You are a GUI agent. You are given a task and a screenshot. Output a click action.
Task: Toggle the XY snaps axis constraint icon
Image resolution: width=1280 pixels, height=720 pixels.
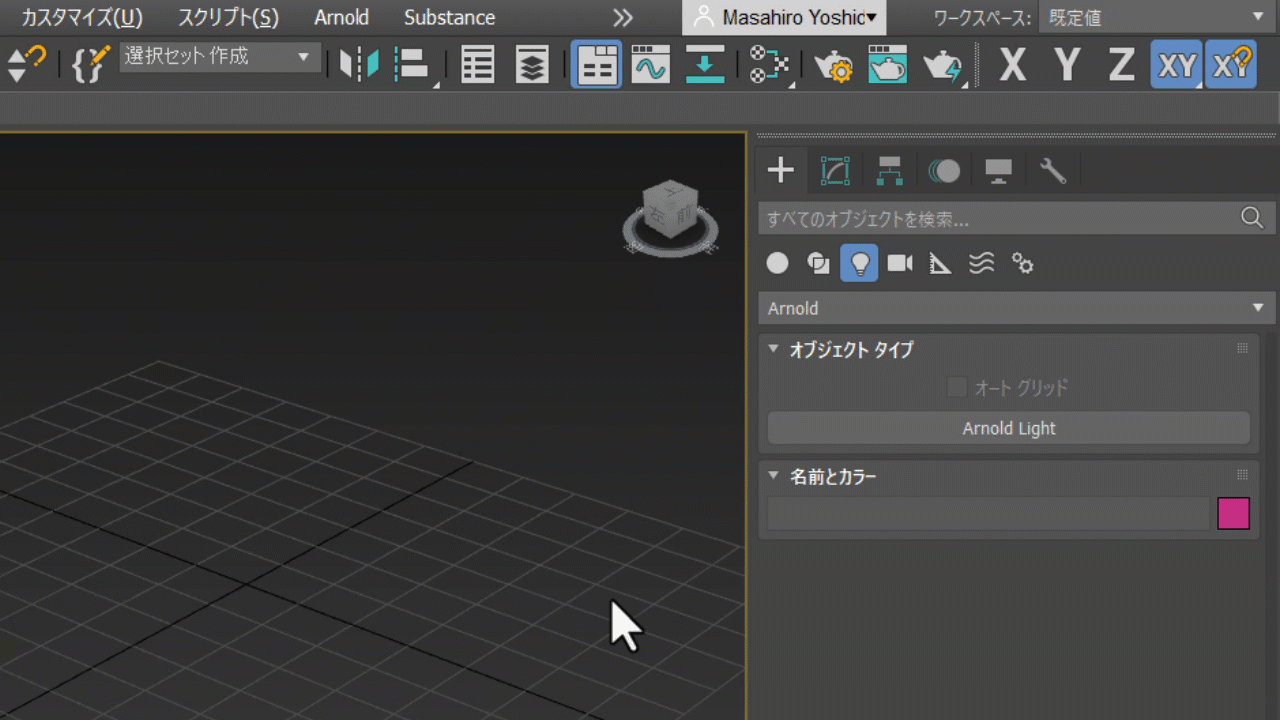[1231, 64]
